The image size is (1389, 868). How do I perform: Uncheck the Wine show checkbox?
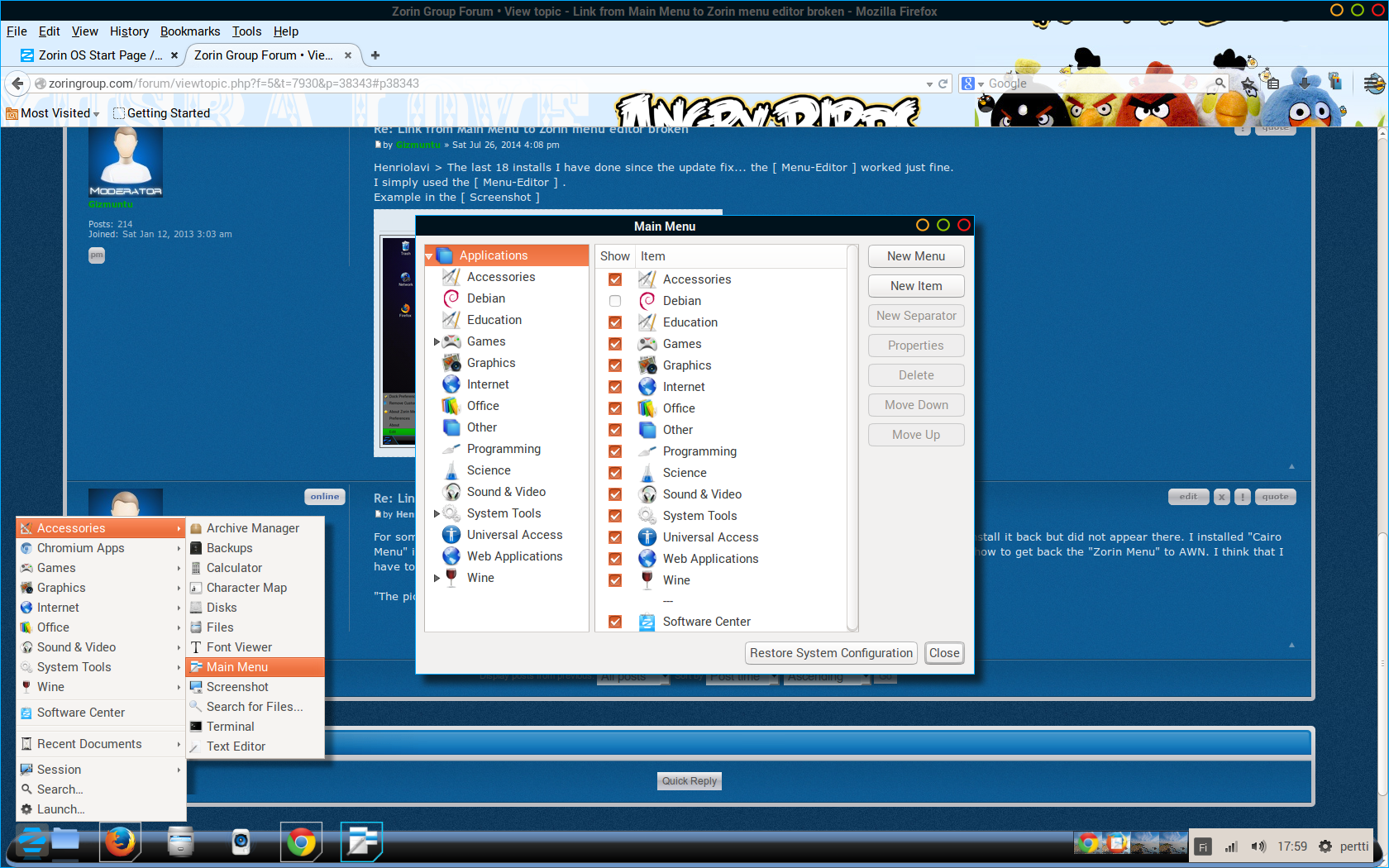coord(615,580)
